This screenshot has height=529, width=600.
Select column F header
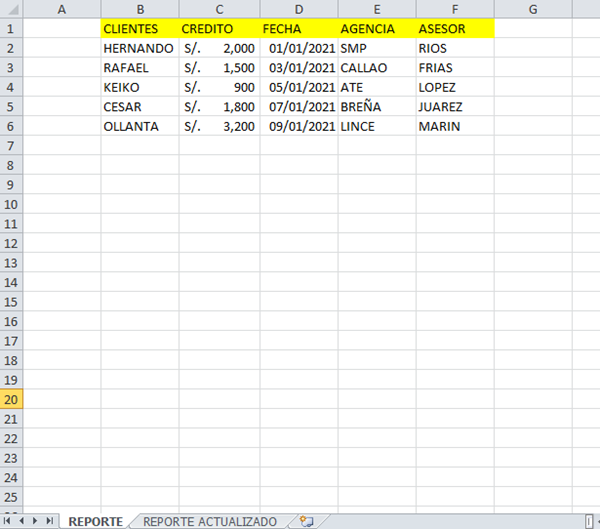click(455, 9)
